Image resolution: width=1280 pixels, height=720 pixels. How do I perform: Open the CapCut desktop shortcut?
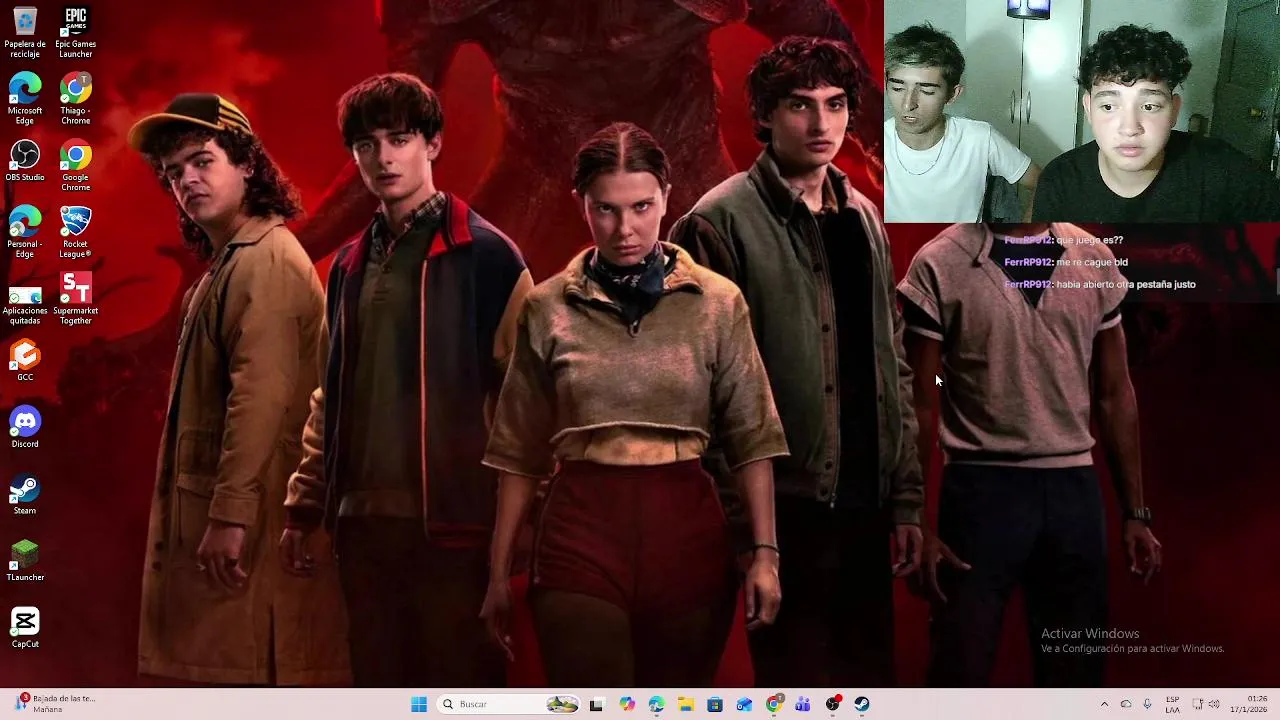[x=25, y=628]
